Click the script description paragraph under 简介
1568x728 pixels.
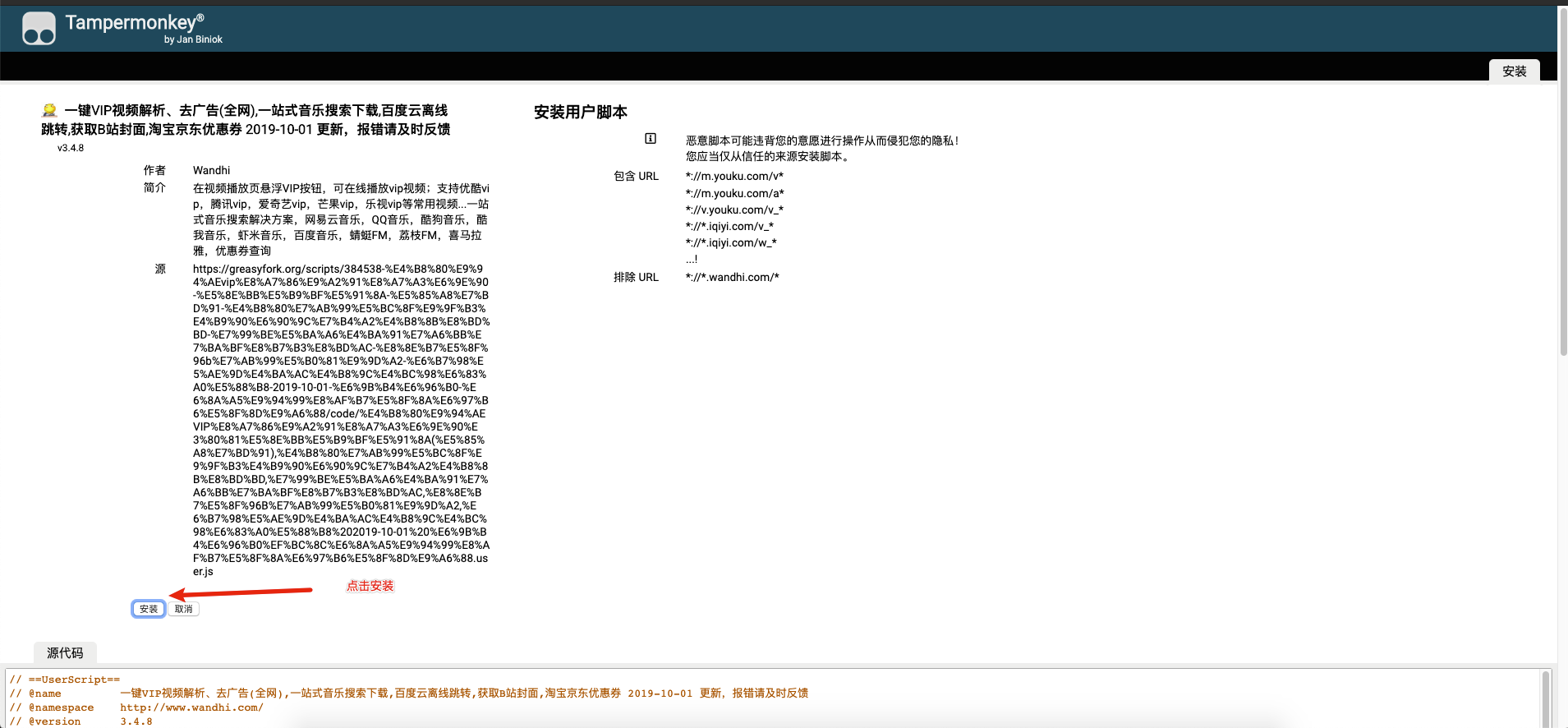341,219
